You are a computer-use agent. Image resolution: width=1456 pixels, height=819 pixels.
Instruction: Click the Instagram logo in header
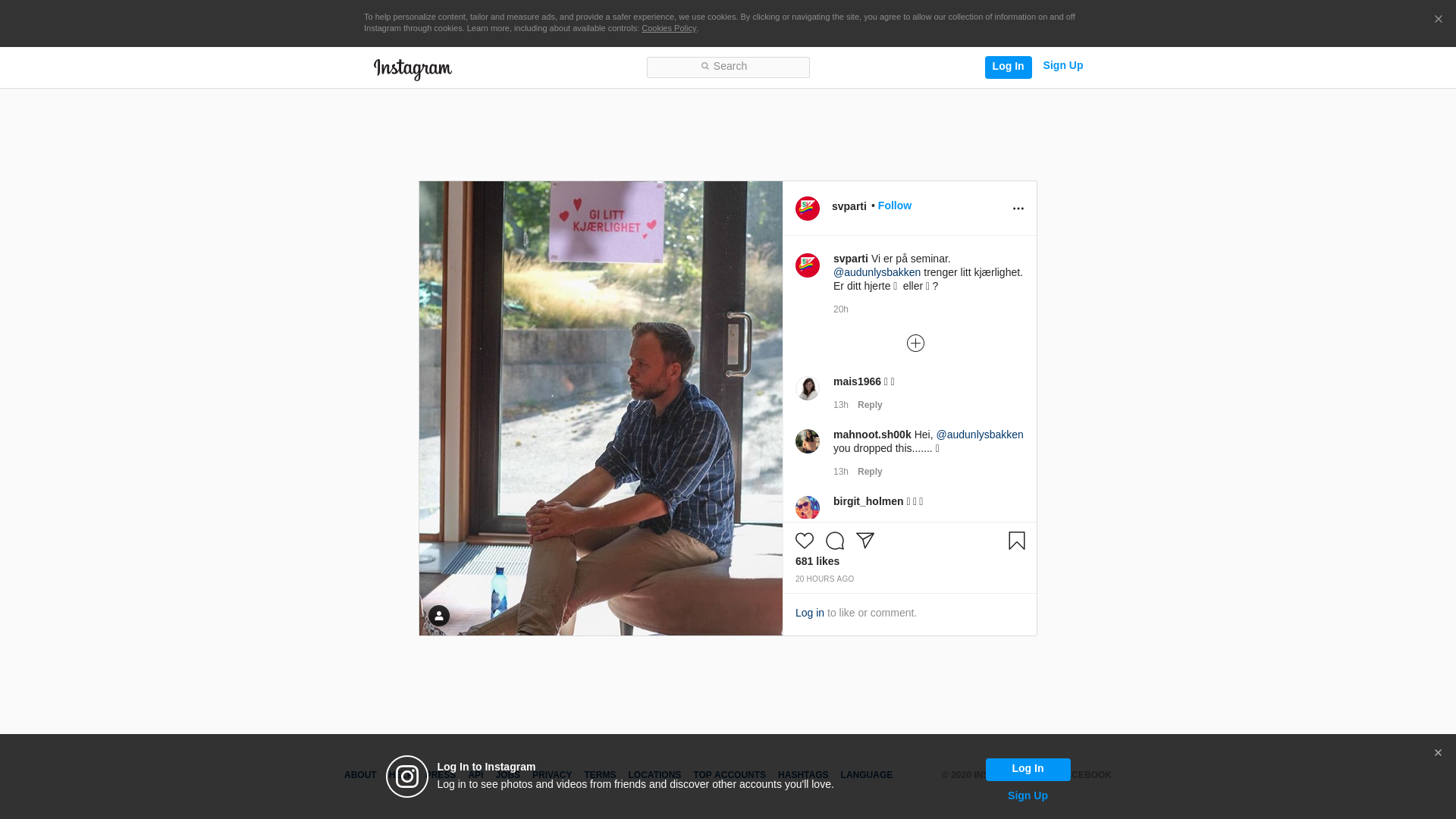[x=413, y=69]
